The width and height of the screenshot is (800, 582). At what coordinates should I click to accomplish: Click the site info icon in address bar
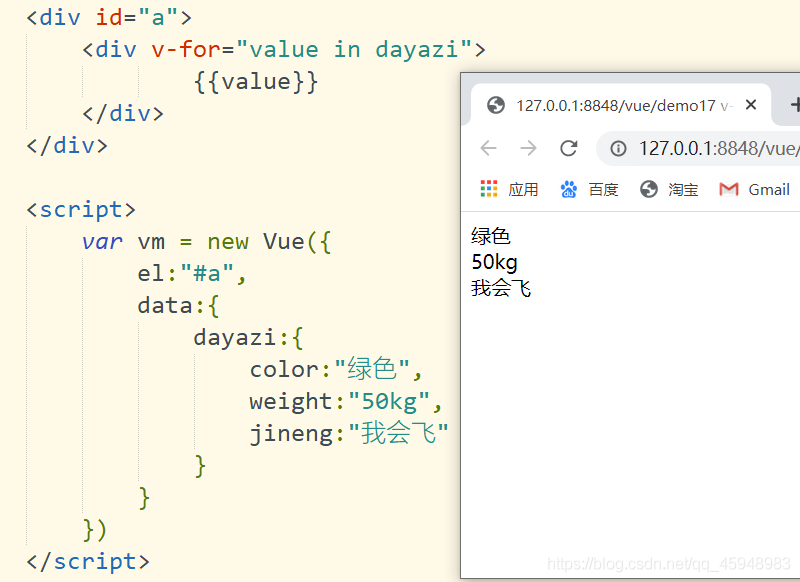(x=618, y=149)
